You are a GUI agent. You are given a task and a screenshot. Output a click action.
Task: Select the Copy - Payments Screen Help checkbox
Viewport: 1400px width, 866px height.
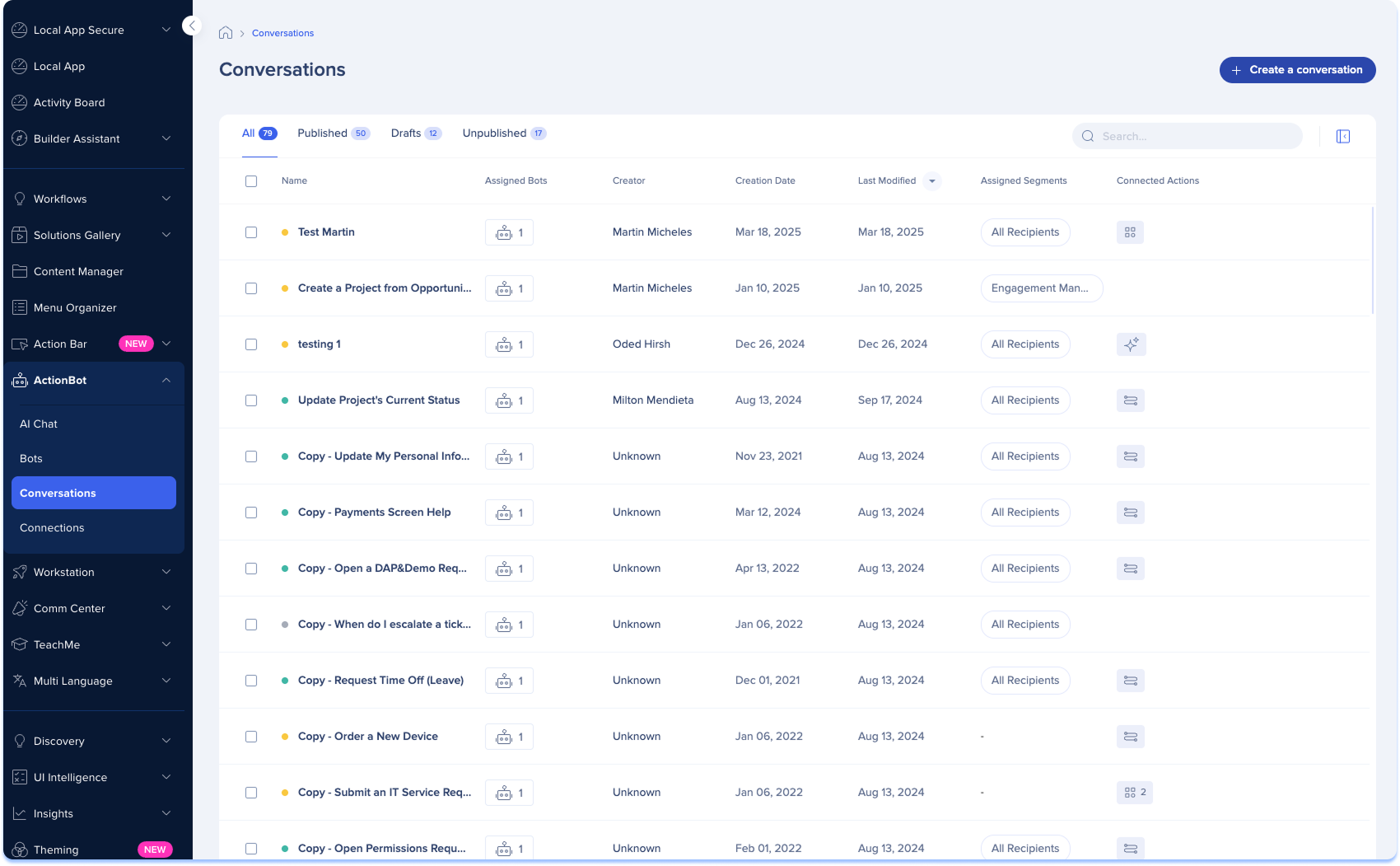(251, 513)
